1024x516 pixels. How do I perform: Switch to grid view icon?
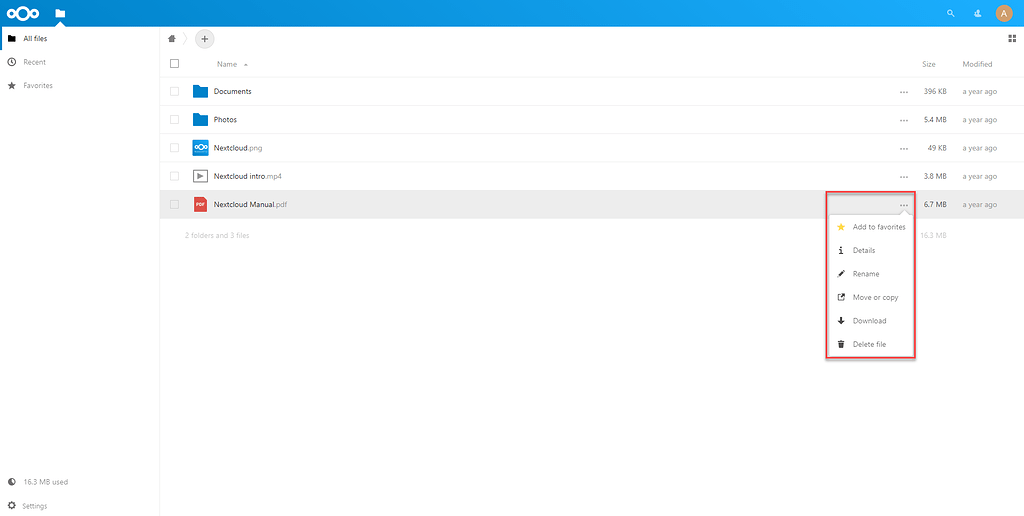point(1012,39)
